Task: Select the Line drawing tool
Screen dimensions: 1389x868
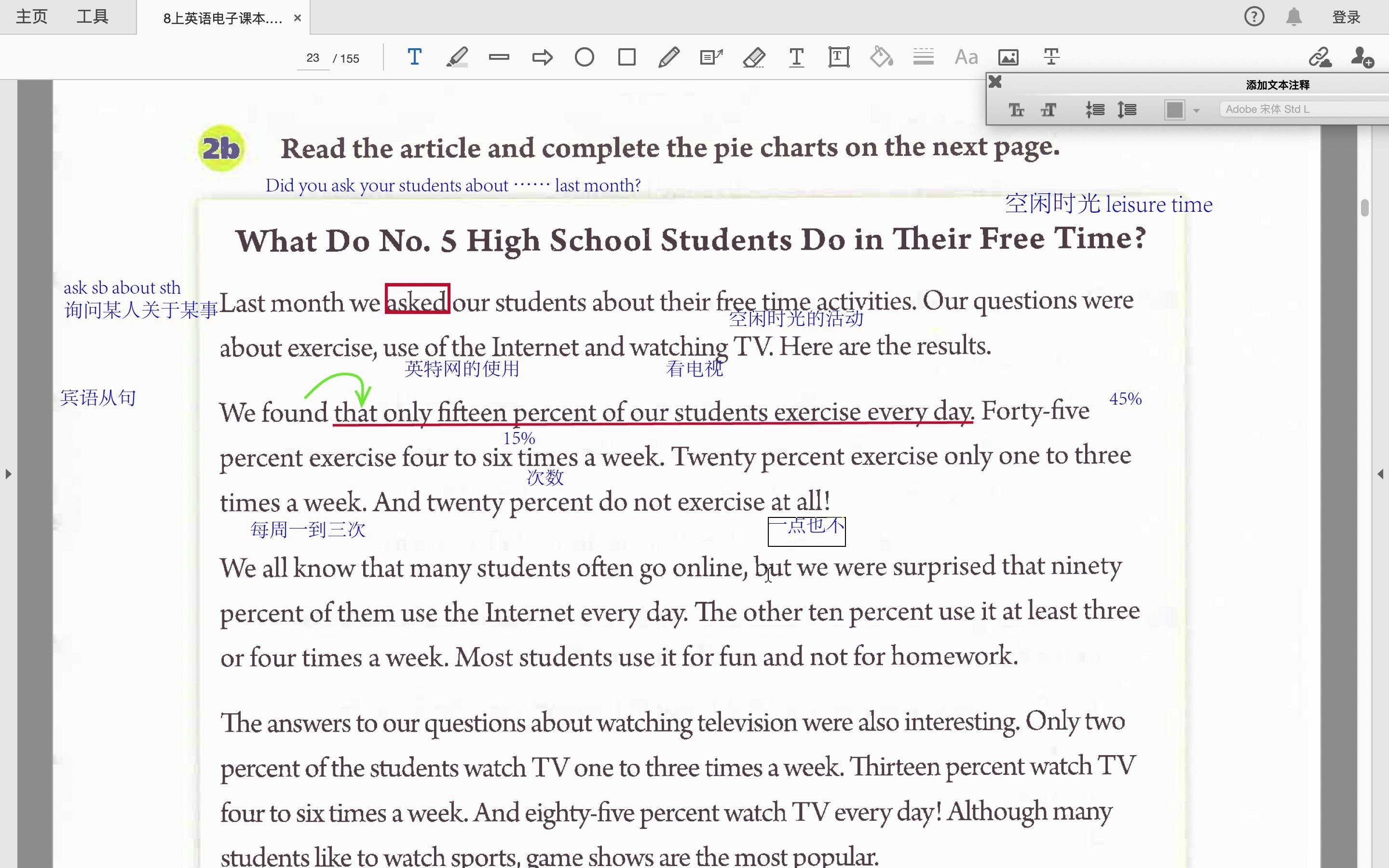Action: [x=499, y=57]
